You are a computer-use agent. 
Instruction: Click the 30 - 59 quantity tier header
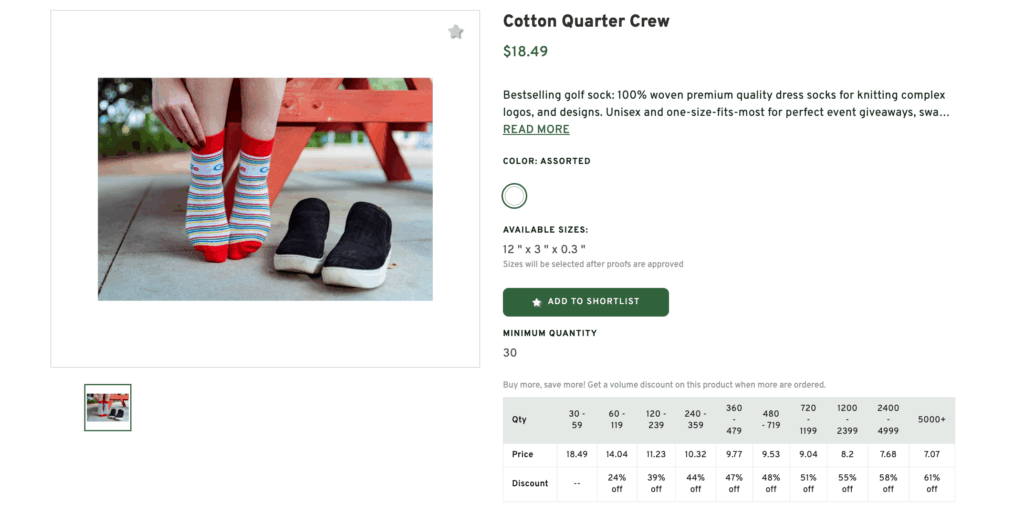pos(577,420)
